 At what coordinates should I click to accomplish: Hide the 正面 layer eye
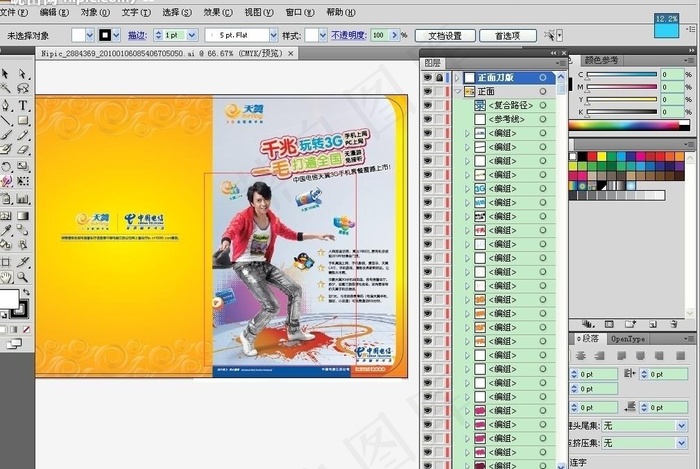428,91
